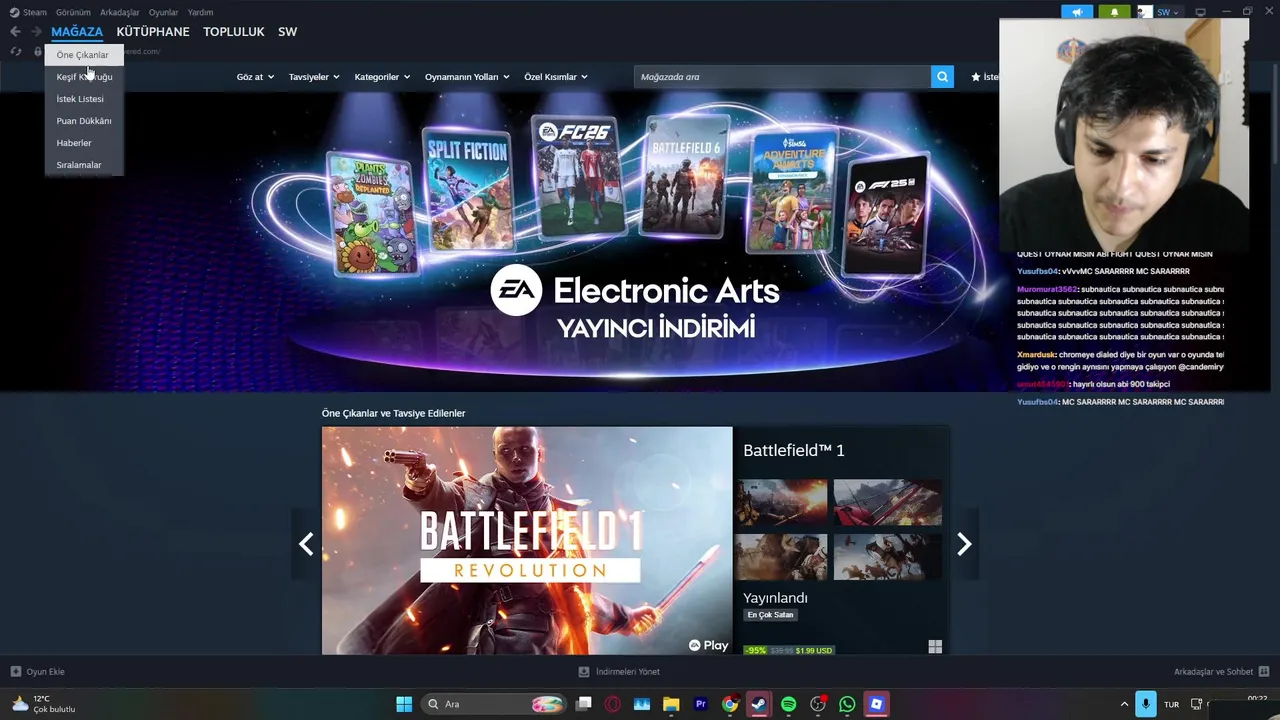Switch to Big Picture mode icon
The width and height of the screenshot is (1280, 720).
pyautogui.click(x=1200, y=12)
